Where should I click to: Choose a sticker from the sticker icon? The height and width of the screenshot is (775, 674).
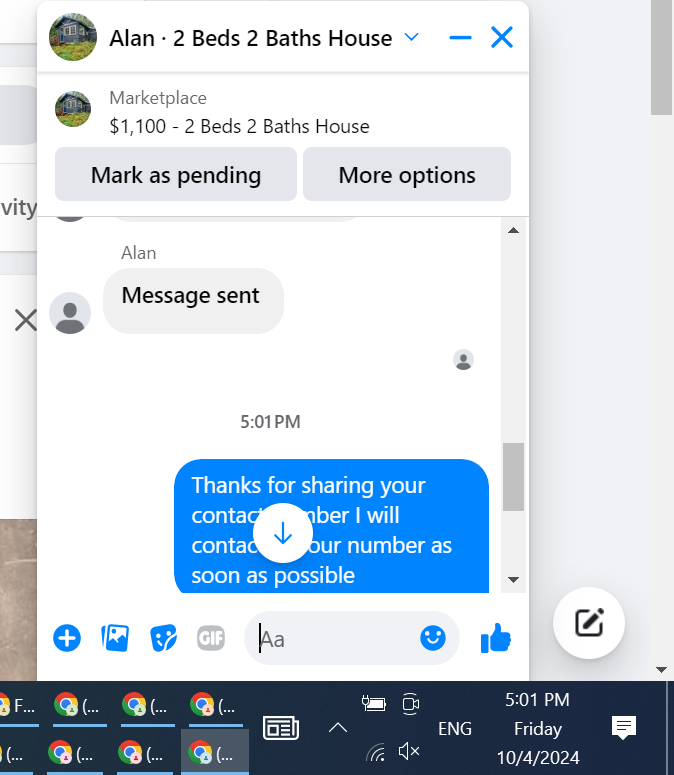[x=163, y=638]
